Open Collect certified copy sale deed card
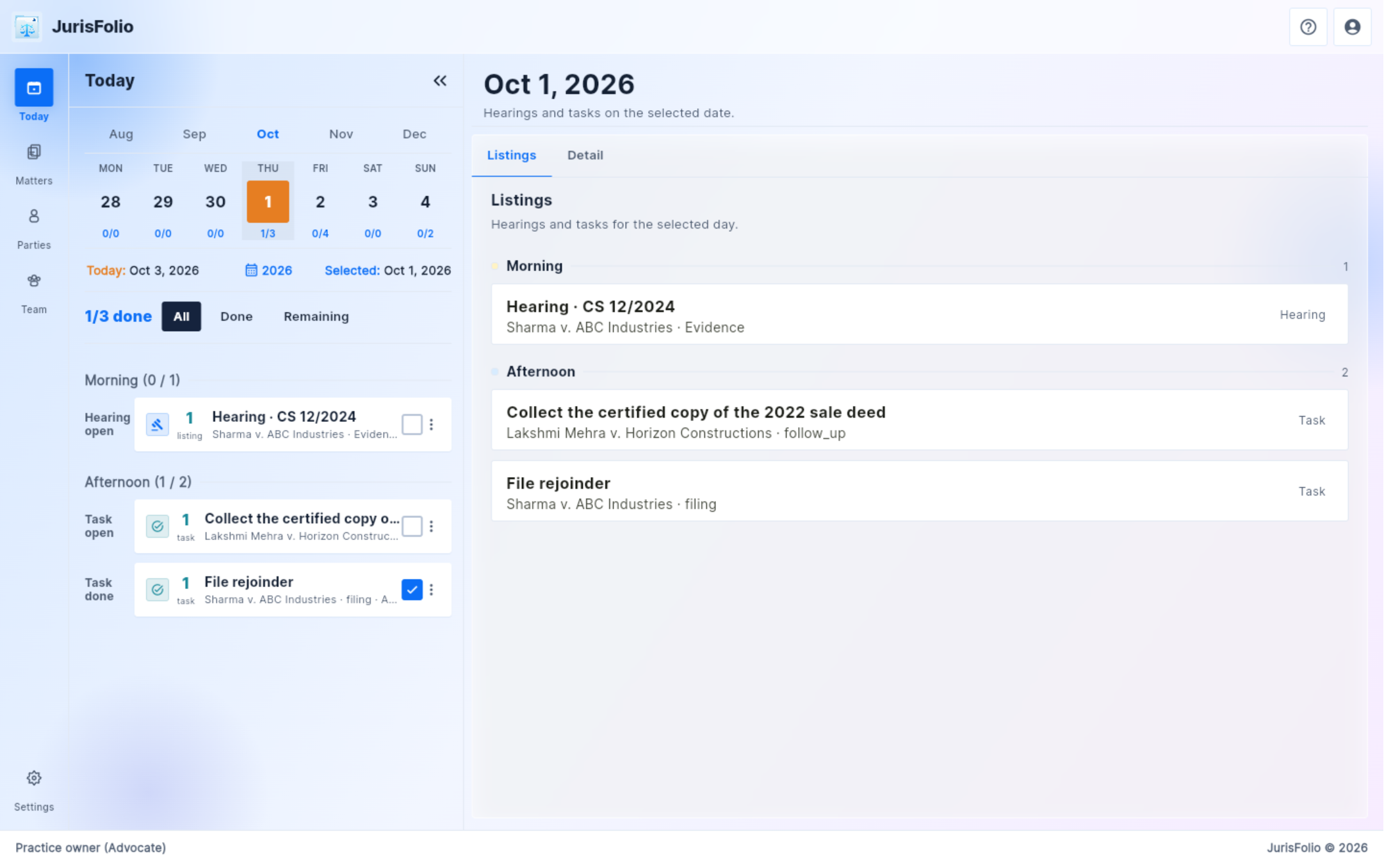 point(919,420)
